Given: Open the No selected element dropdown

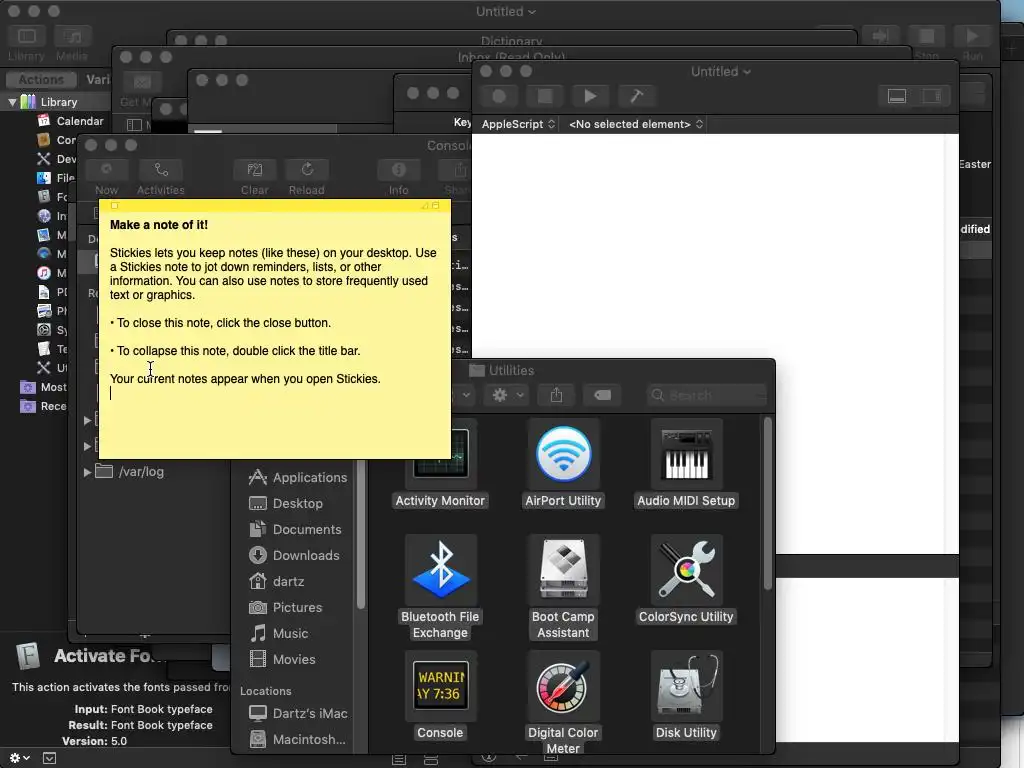Looking at the screenshot, I should [635, 124].
